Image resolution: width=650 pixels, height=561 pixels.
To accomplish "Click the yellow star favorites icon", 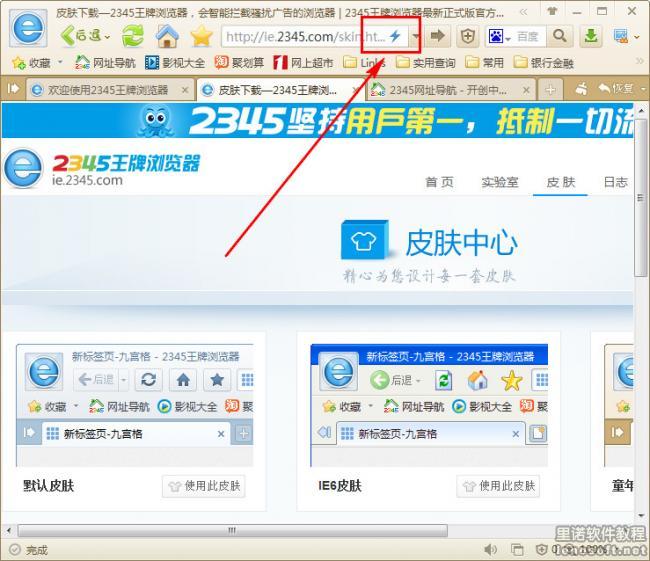I will [x=202, y=36].
